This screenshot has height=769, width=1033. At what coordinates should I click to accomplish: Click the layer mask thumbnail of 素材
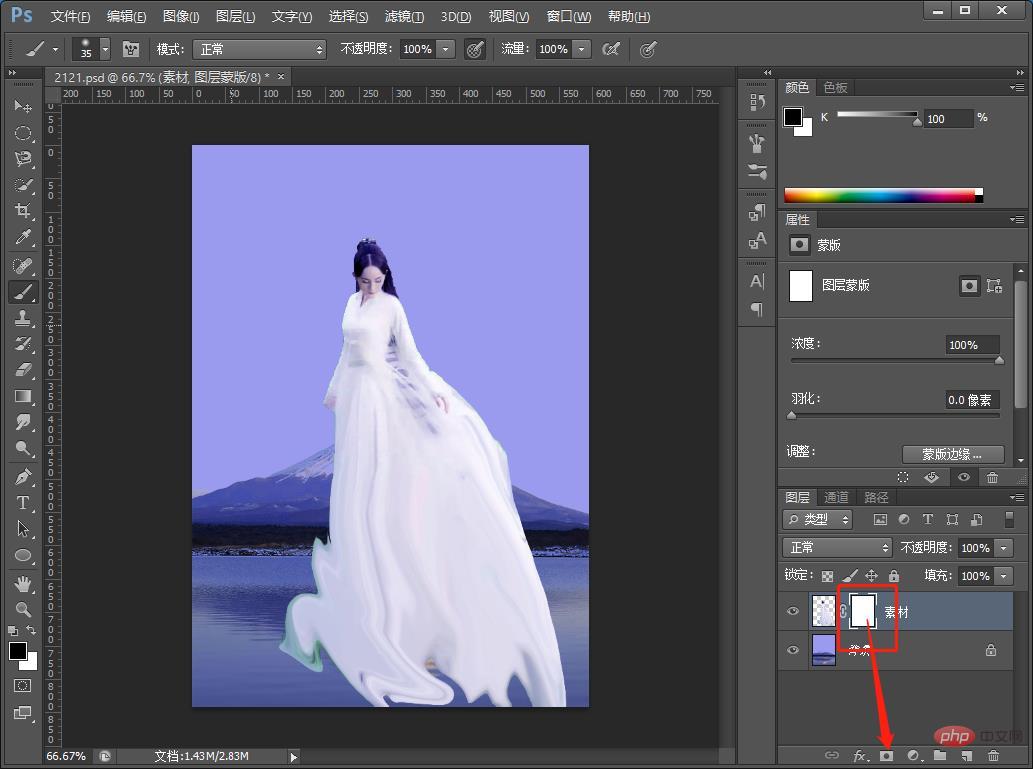[x=863, y=611]
